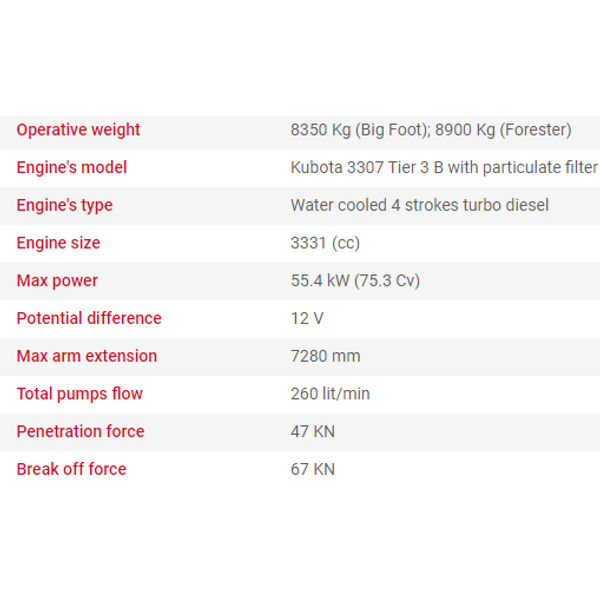Click the Engine's model label
The image size is (600, 600).
tap(72, 168)
